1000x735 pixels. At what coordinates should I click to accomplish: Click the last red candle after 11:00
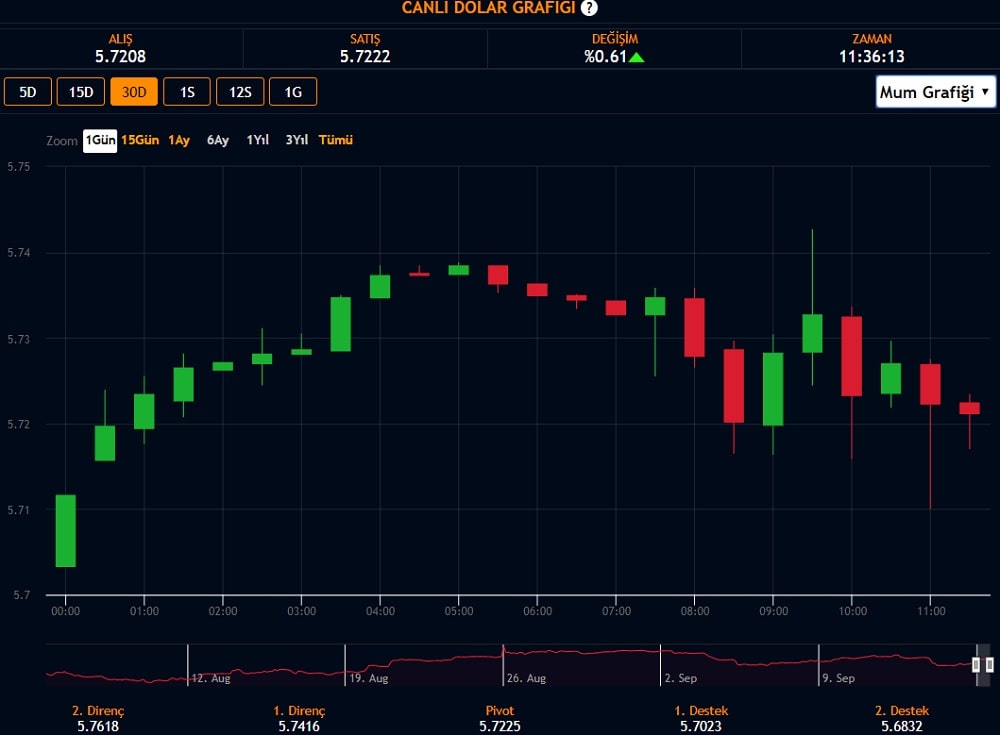[x=969, y=408]
